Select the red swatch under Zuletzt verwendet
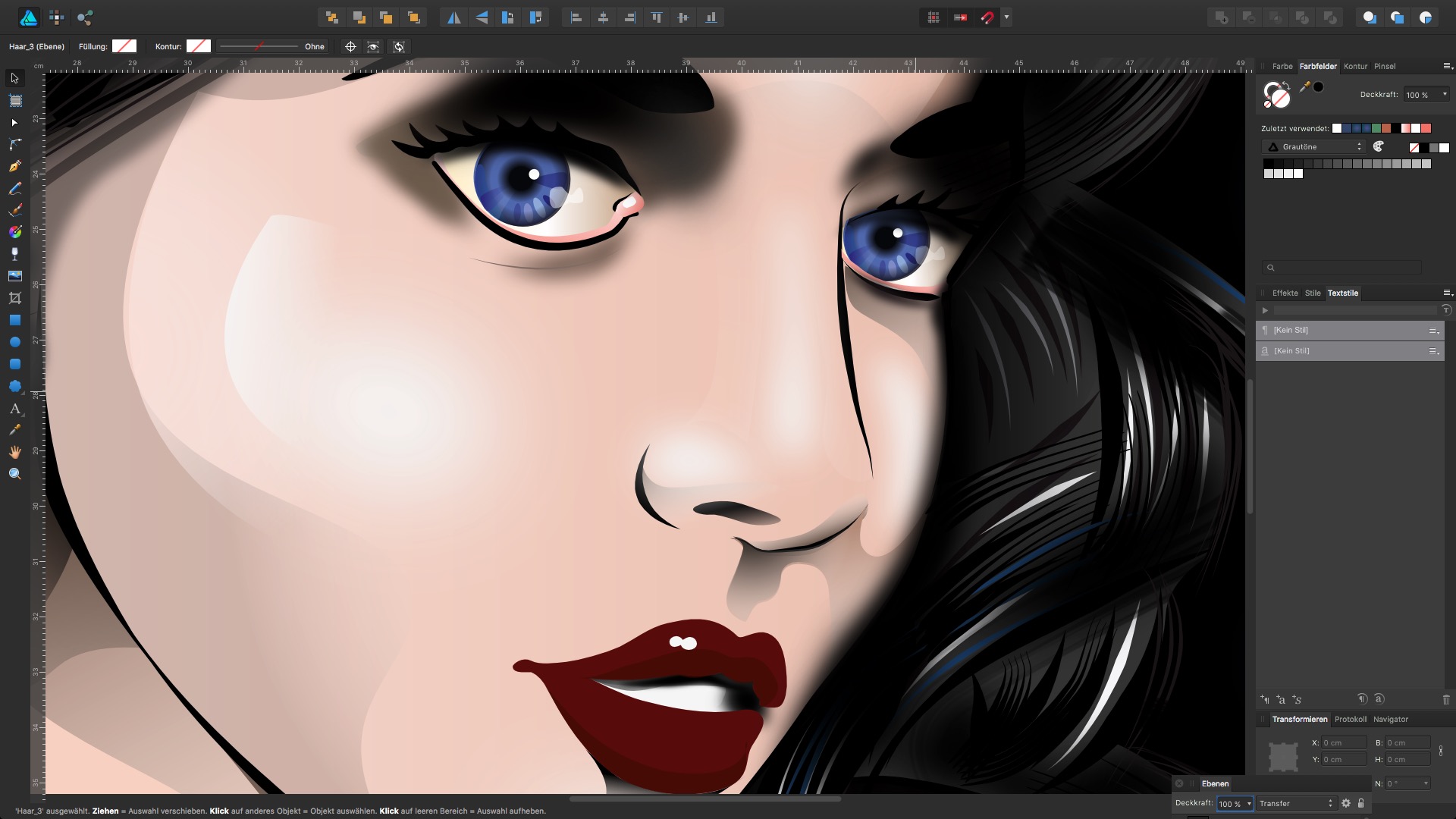 click(x=1426, y=128)
